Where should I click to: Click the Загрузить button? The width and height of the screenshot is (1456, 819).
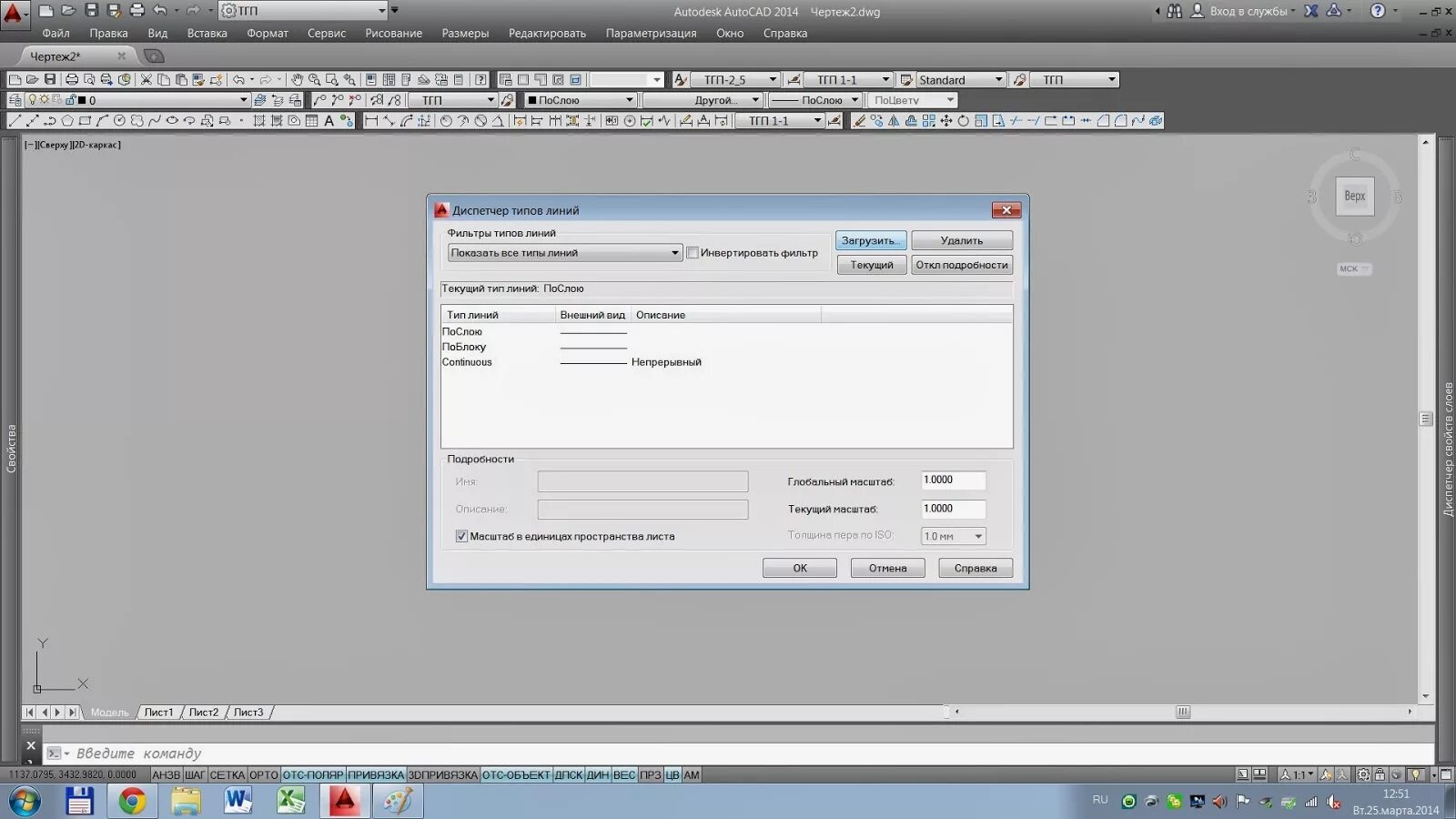pos(871,240)
